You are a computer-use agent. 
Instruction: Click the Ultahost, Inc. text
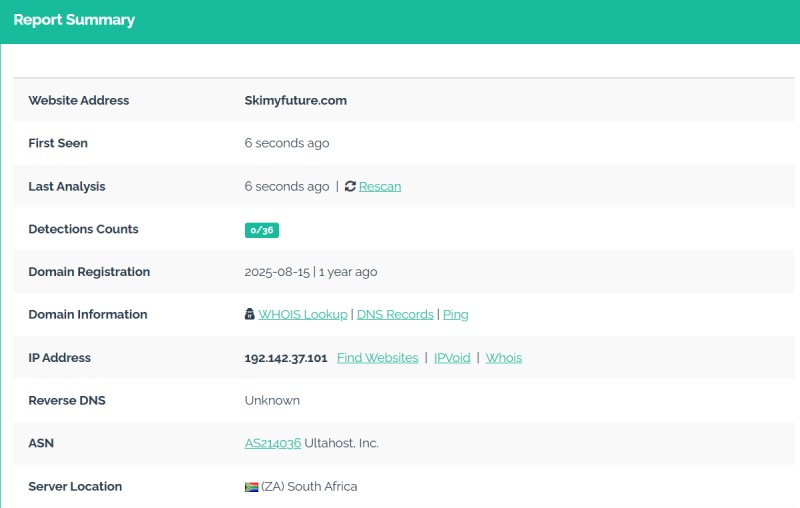point(341,443)
